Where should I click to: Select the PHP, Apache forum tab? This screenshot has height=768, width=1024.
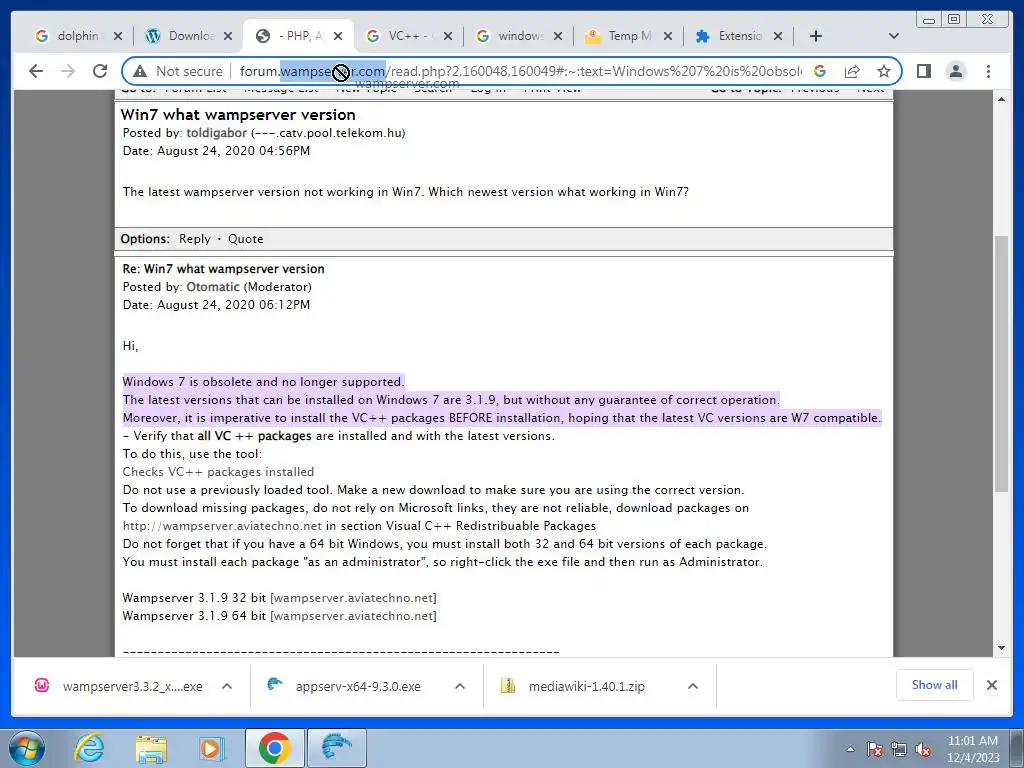point(291,36)
